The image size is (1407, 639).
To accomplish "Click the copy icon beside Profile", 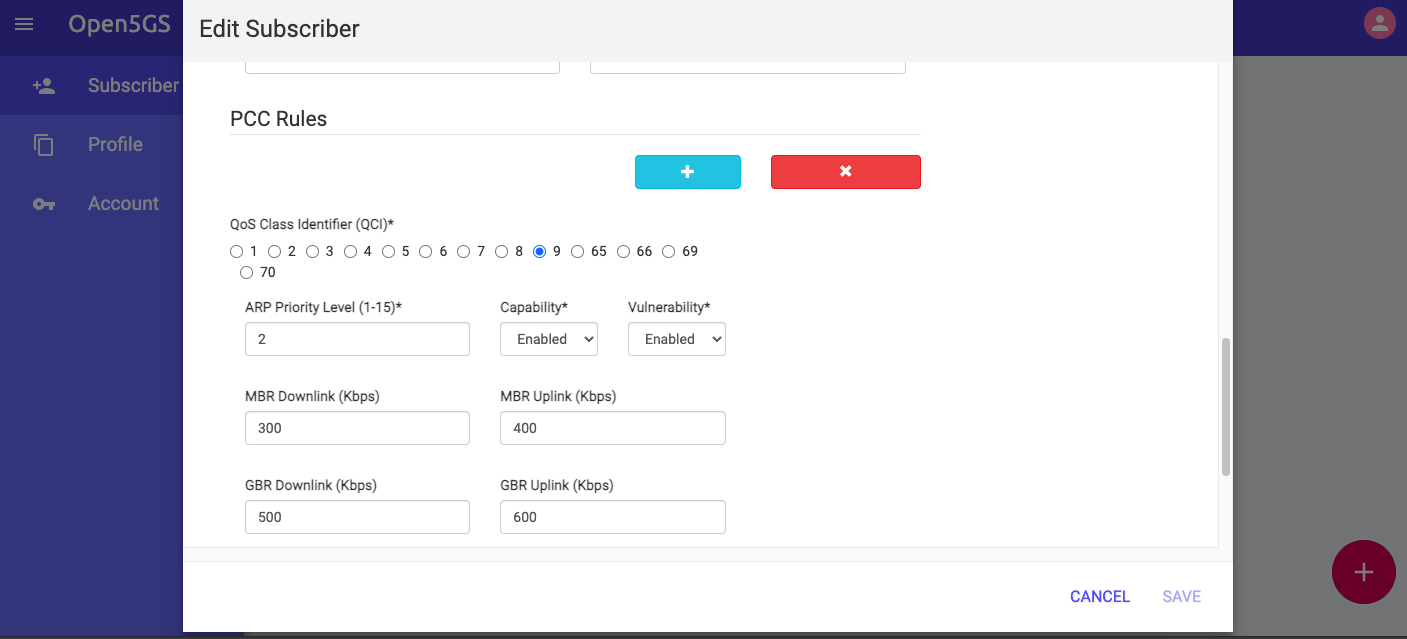I will pos(44,144).
